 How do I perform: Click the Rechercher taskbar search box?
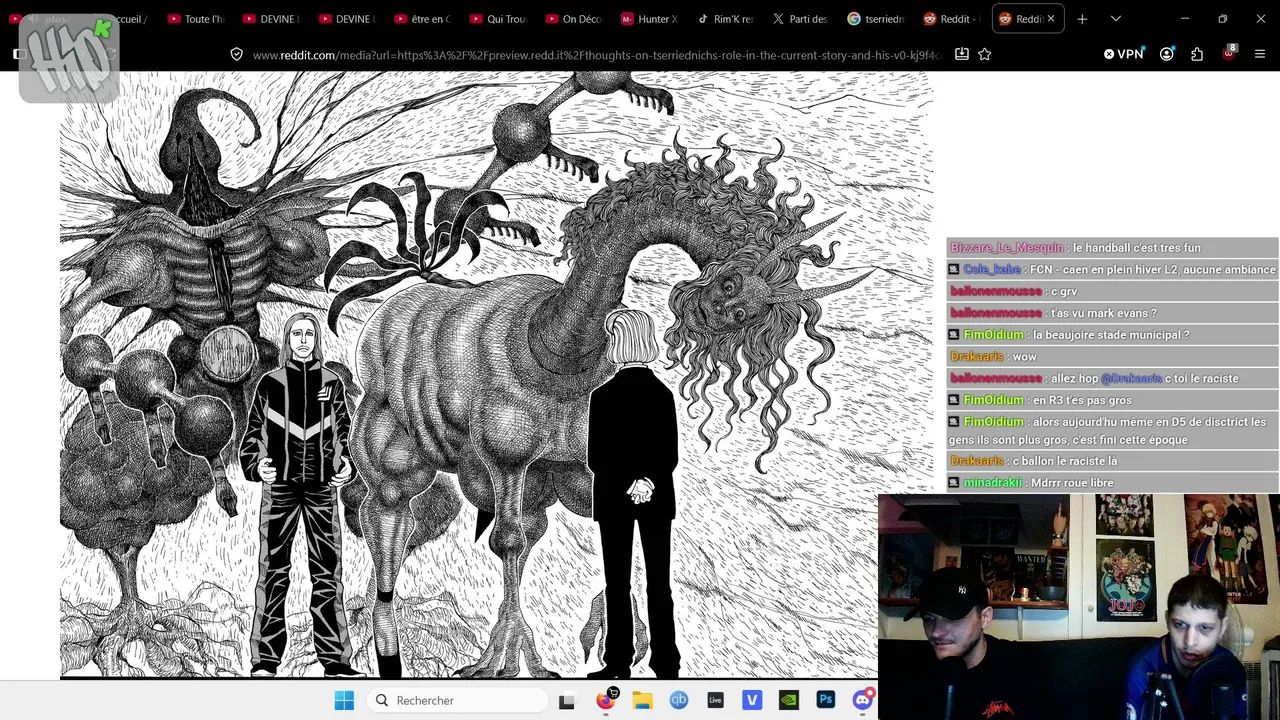(x=457, y=700)
